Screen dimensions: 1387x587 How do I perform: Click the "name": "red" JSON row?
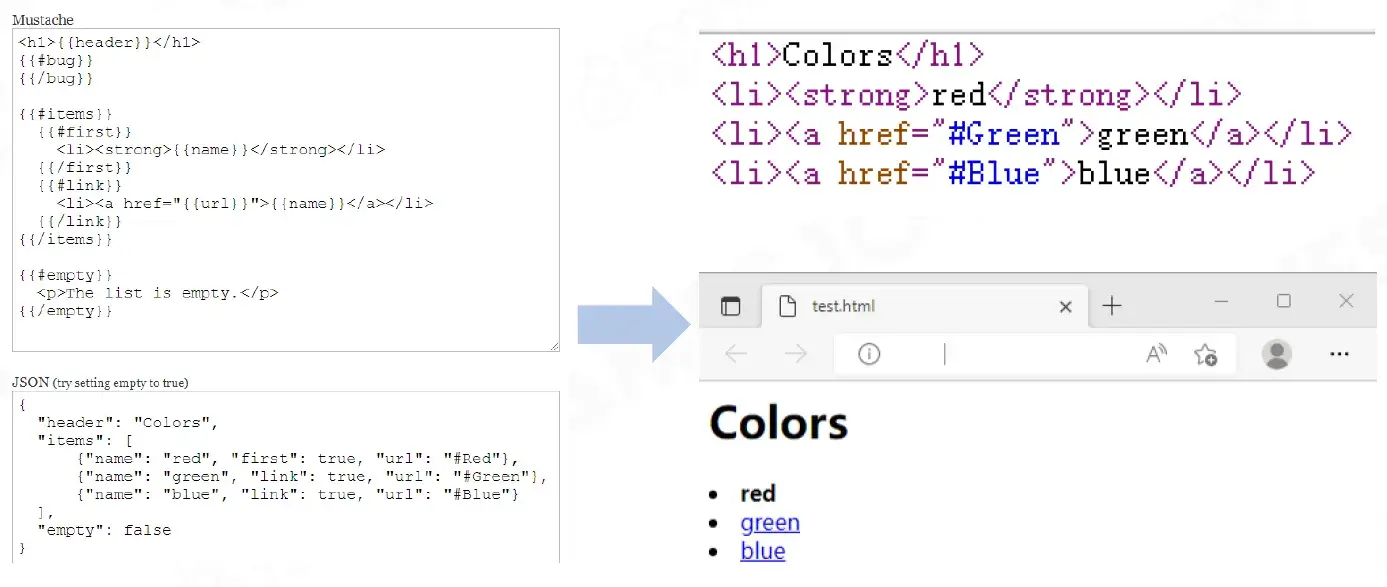coord(298,458)
